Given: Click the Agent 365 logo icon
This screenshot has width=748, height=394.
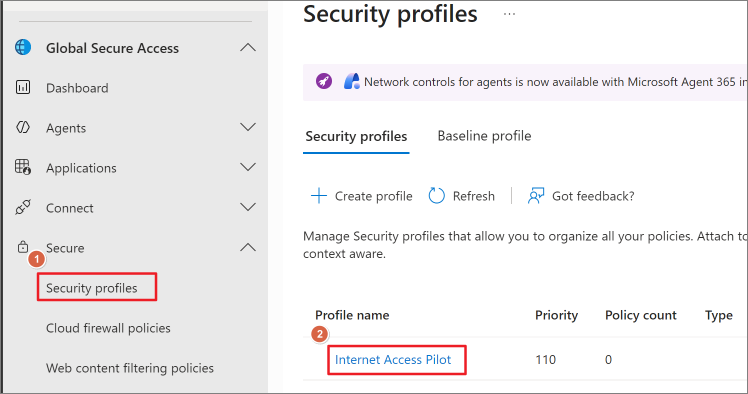Looking at the screenshot, I should click(352, 81).
